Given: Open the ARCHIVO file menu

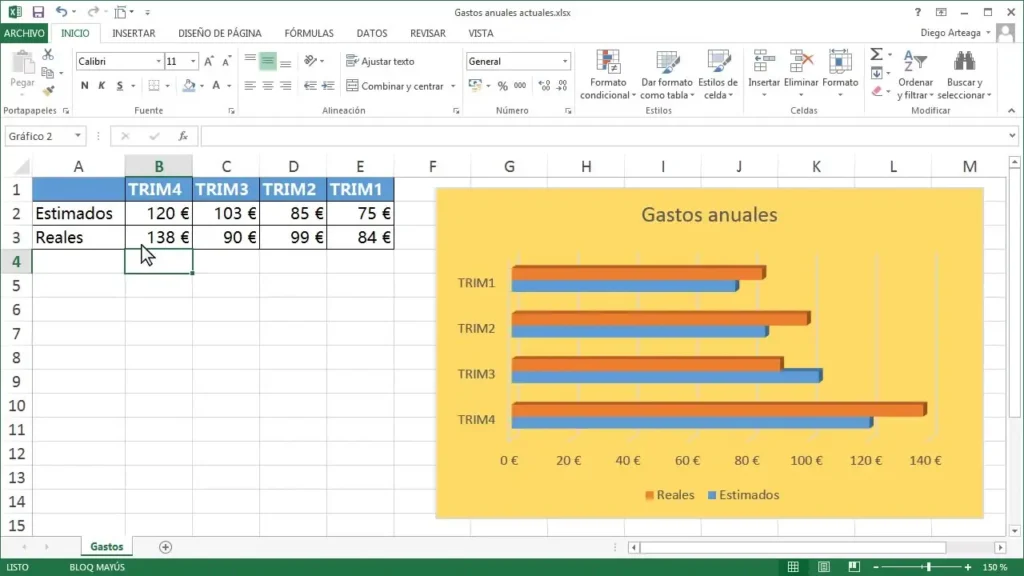Looking at the screenshot, I should tap(24, 33).
